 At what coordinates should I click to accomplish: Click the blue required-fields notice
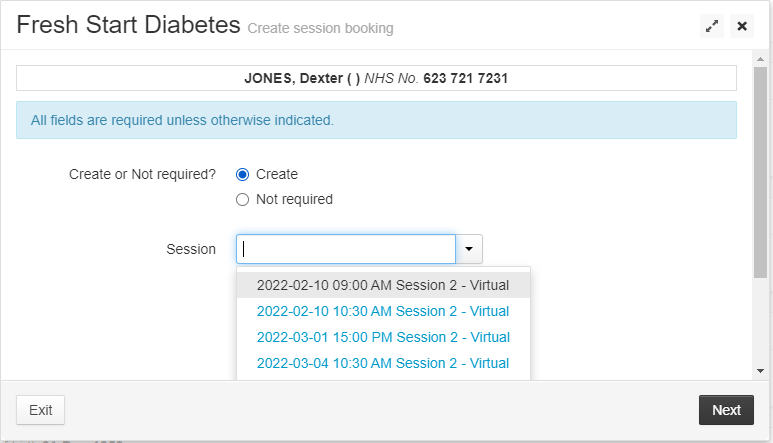point(376,120)
